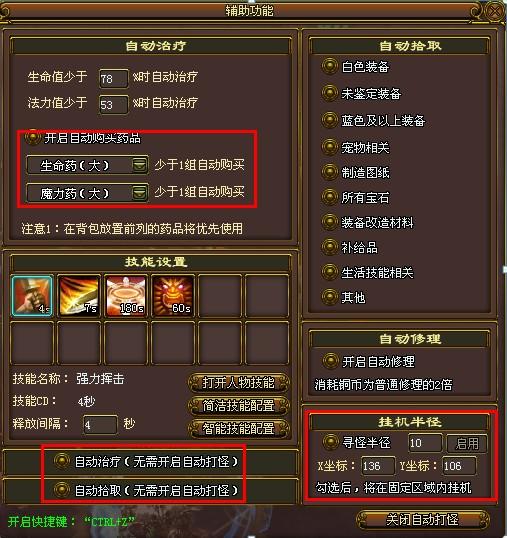Select the 180s cooldown skill icon
The width and height of the screenshot is (507, 538).
126,295
